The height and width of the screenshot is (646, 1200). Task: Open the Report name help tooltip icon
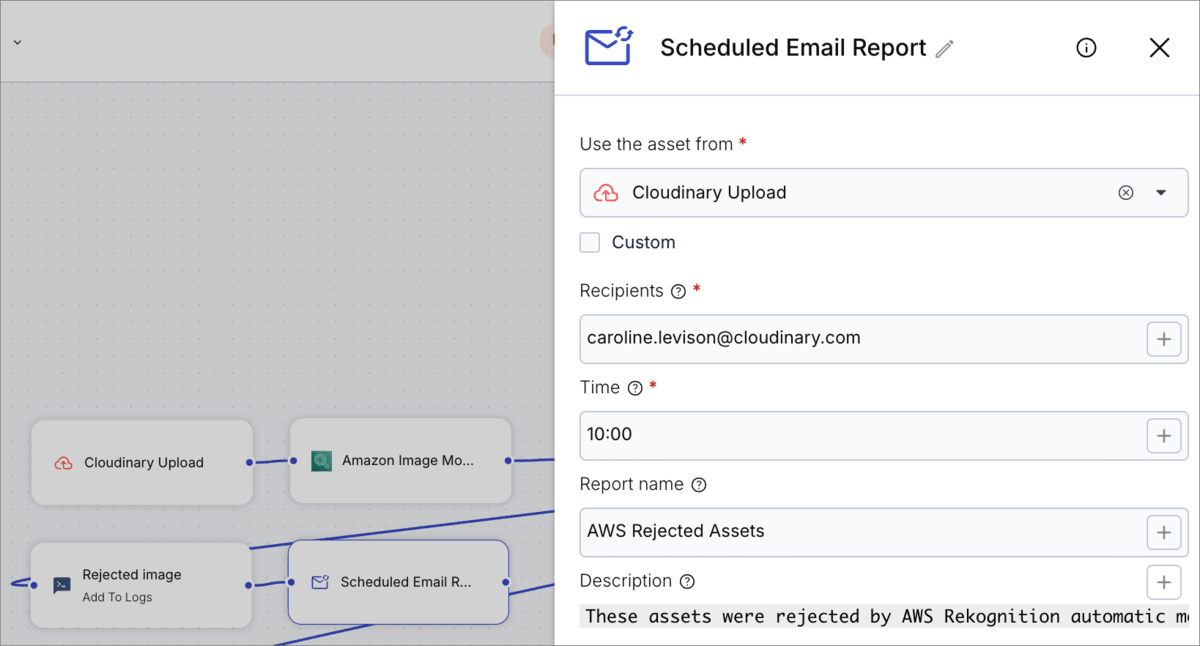point(700,484)
